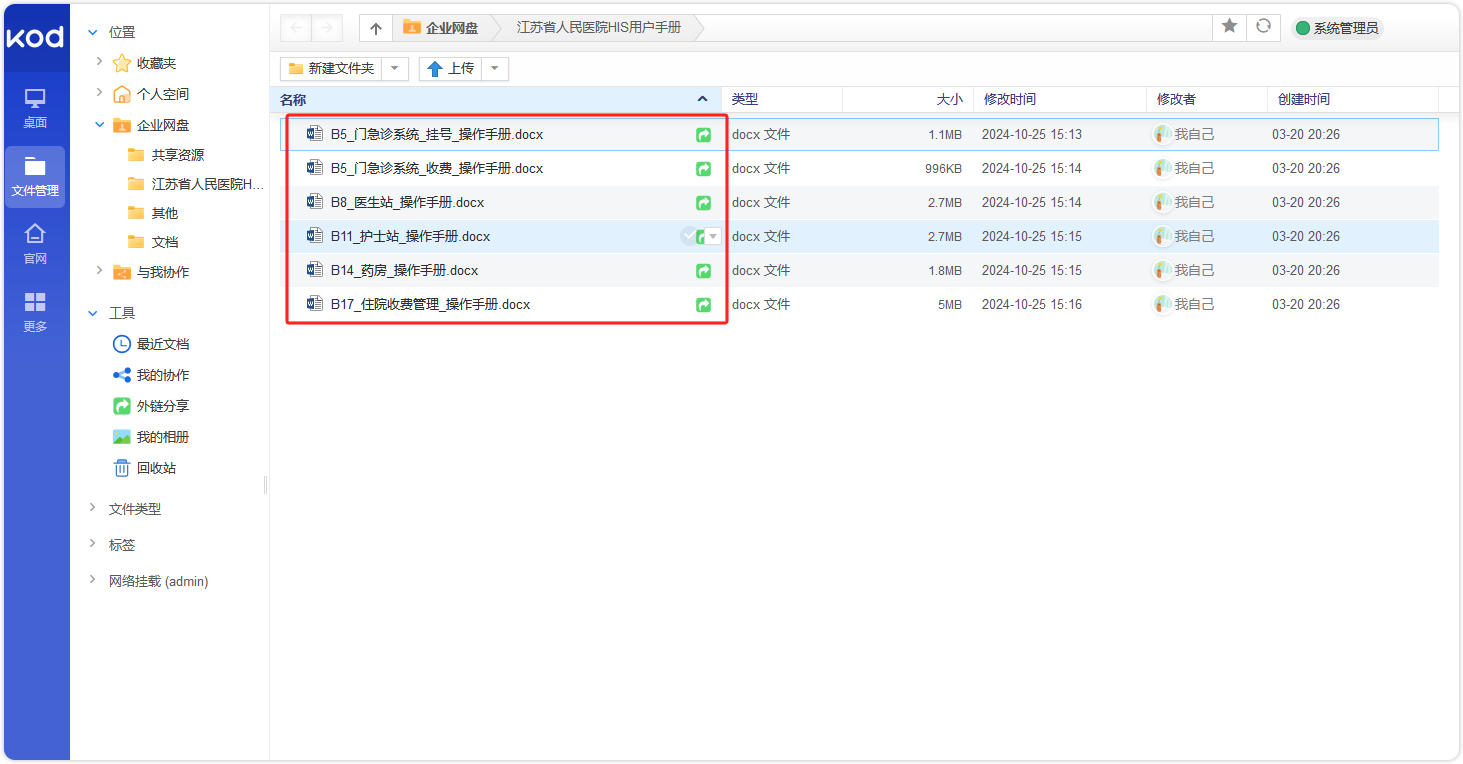Expand the 文件类型 section
The height and width of the screenshot is (764, 1463).
(x=93, y=508)
